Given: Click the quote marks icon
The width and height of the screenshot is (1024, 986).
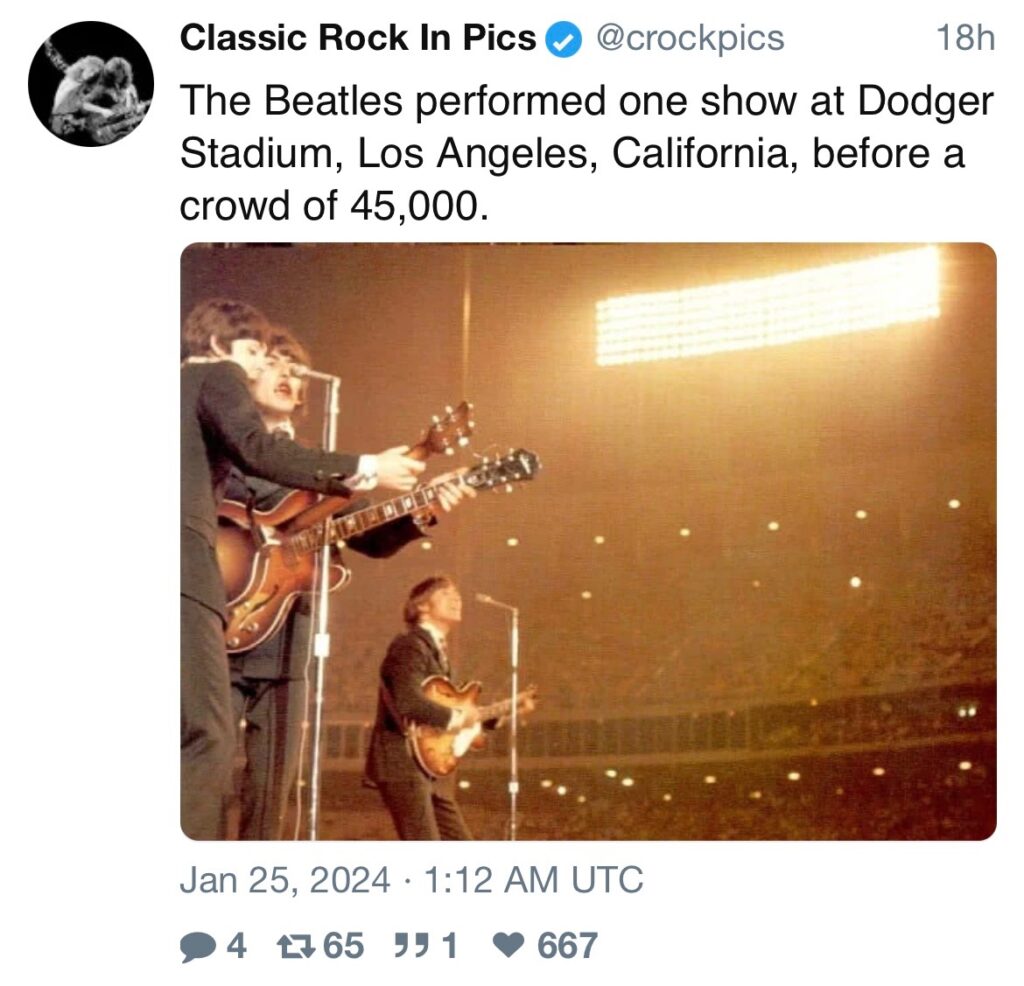Looking at the screenshot, I should 409,944.
